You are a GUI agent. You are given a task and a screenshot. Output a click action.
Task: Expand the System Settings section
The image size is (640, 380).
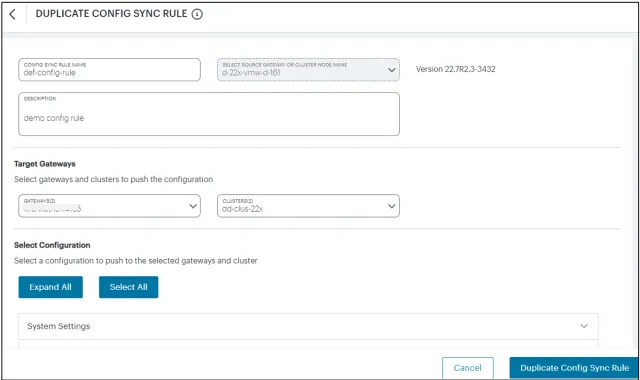tap(308, 326)
